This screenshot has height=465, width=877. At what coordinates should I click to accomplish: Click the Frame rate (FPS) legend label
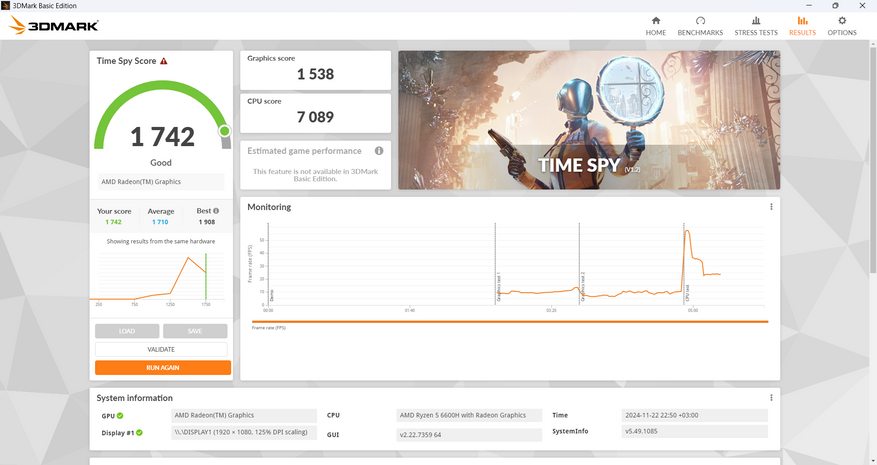pos(268,328)
